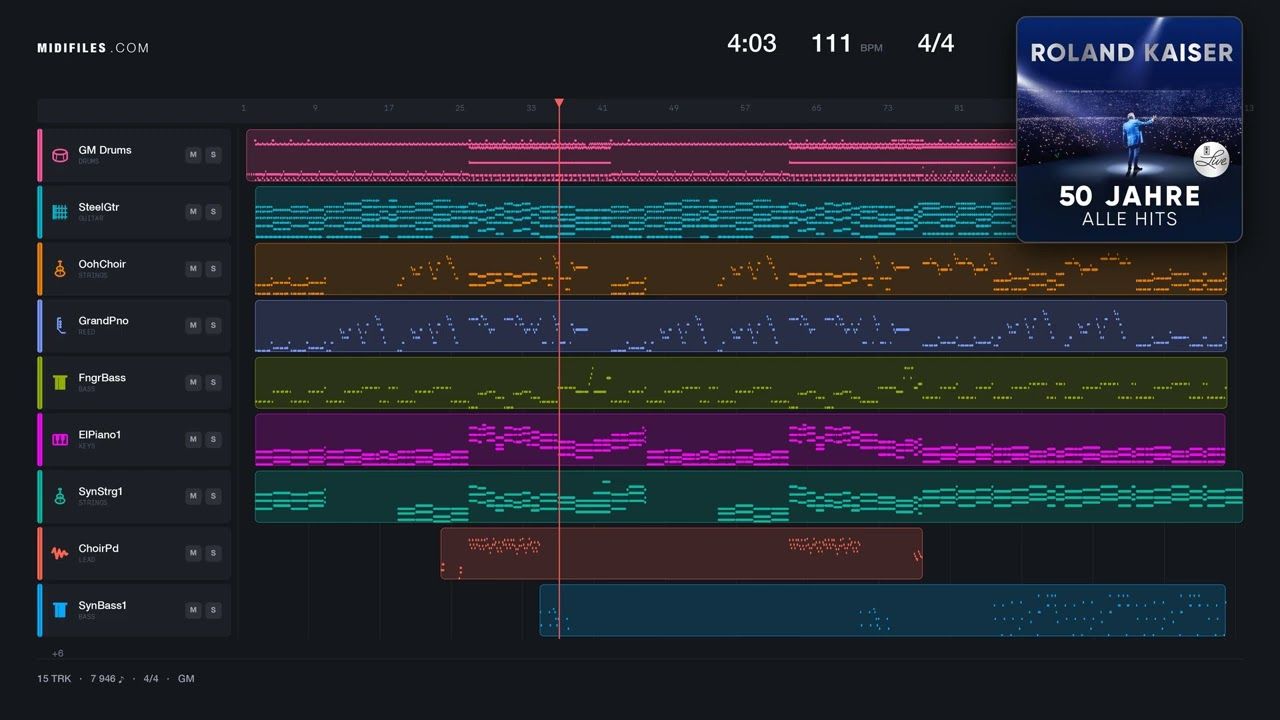Mute the ChoirPd track
This screenshot has height=720, width=1280.
coord(193,554)
